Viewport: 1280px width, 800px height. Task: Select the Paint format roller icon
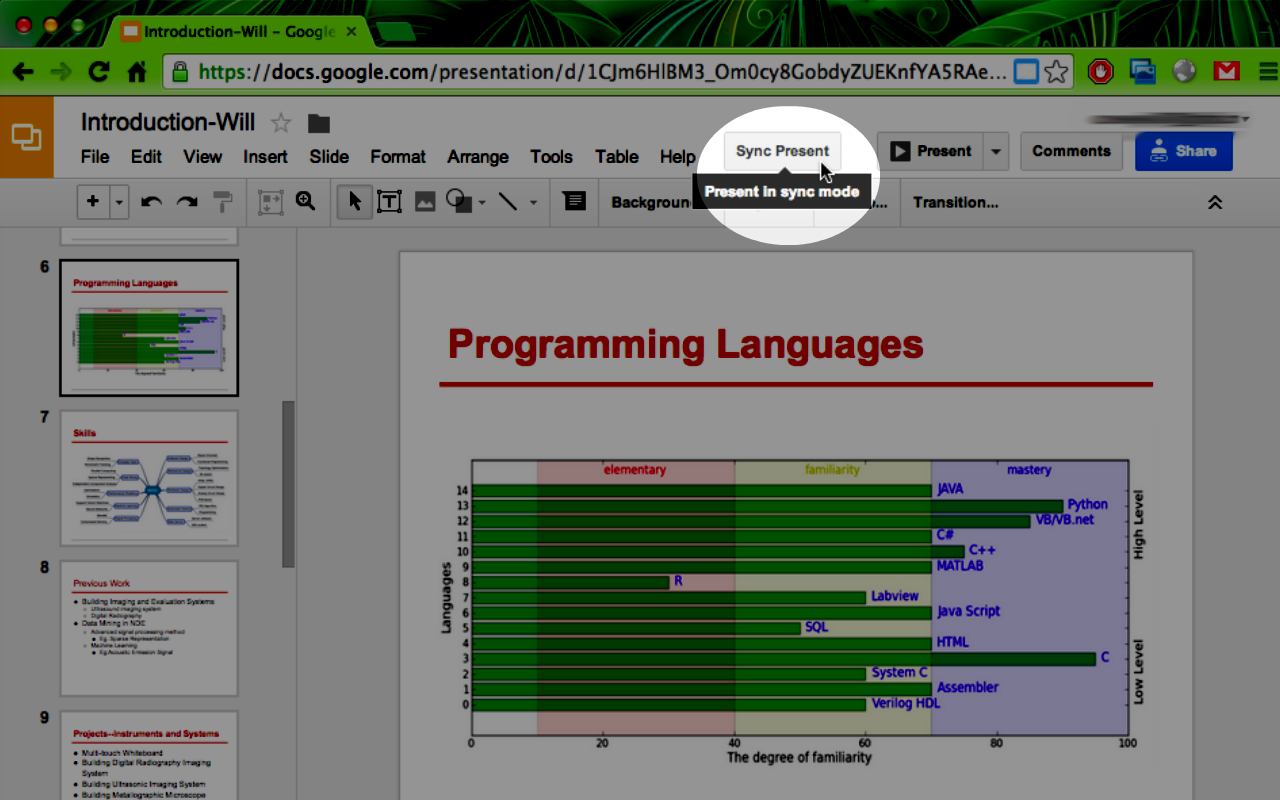(222, 202)
